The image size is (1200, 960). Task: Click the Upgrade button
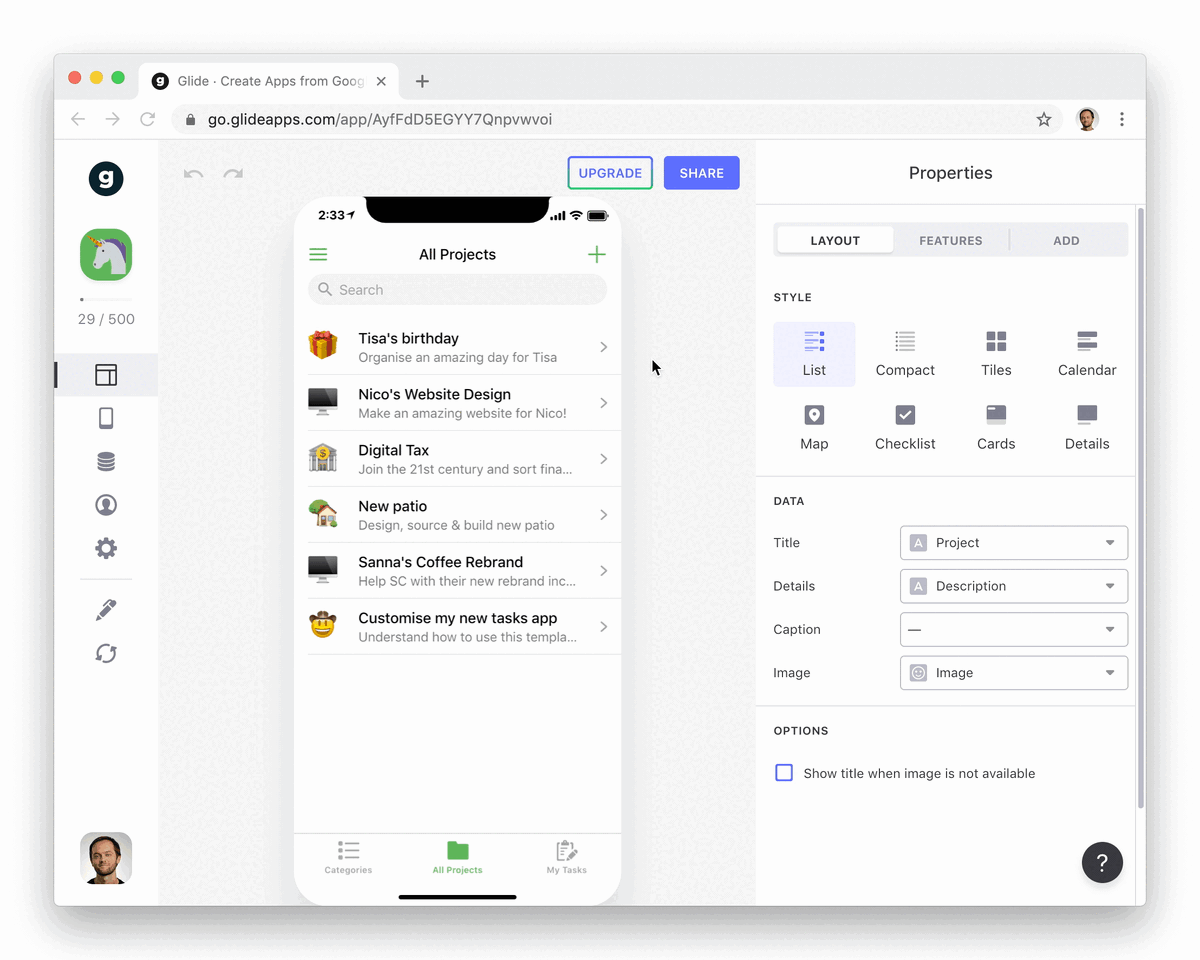(x=610, y=173)
